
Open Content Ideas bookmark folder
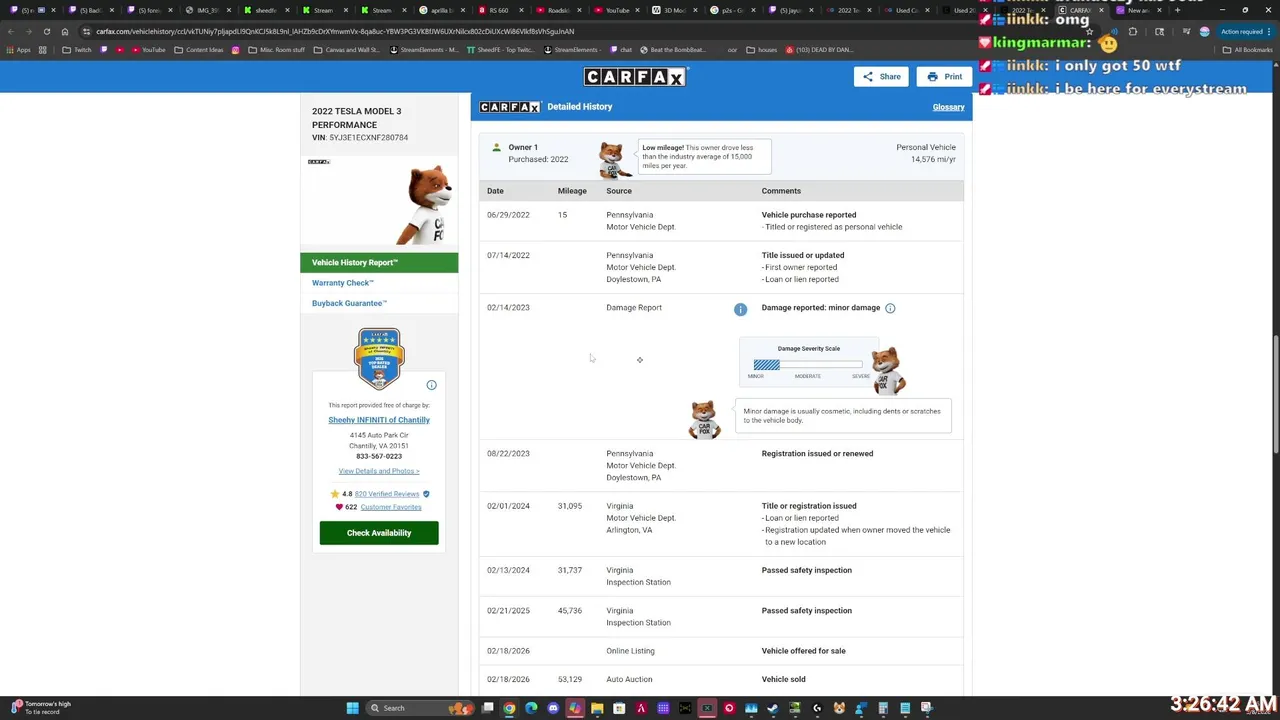click(199, 50)
